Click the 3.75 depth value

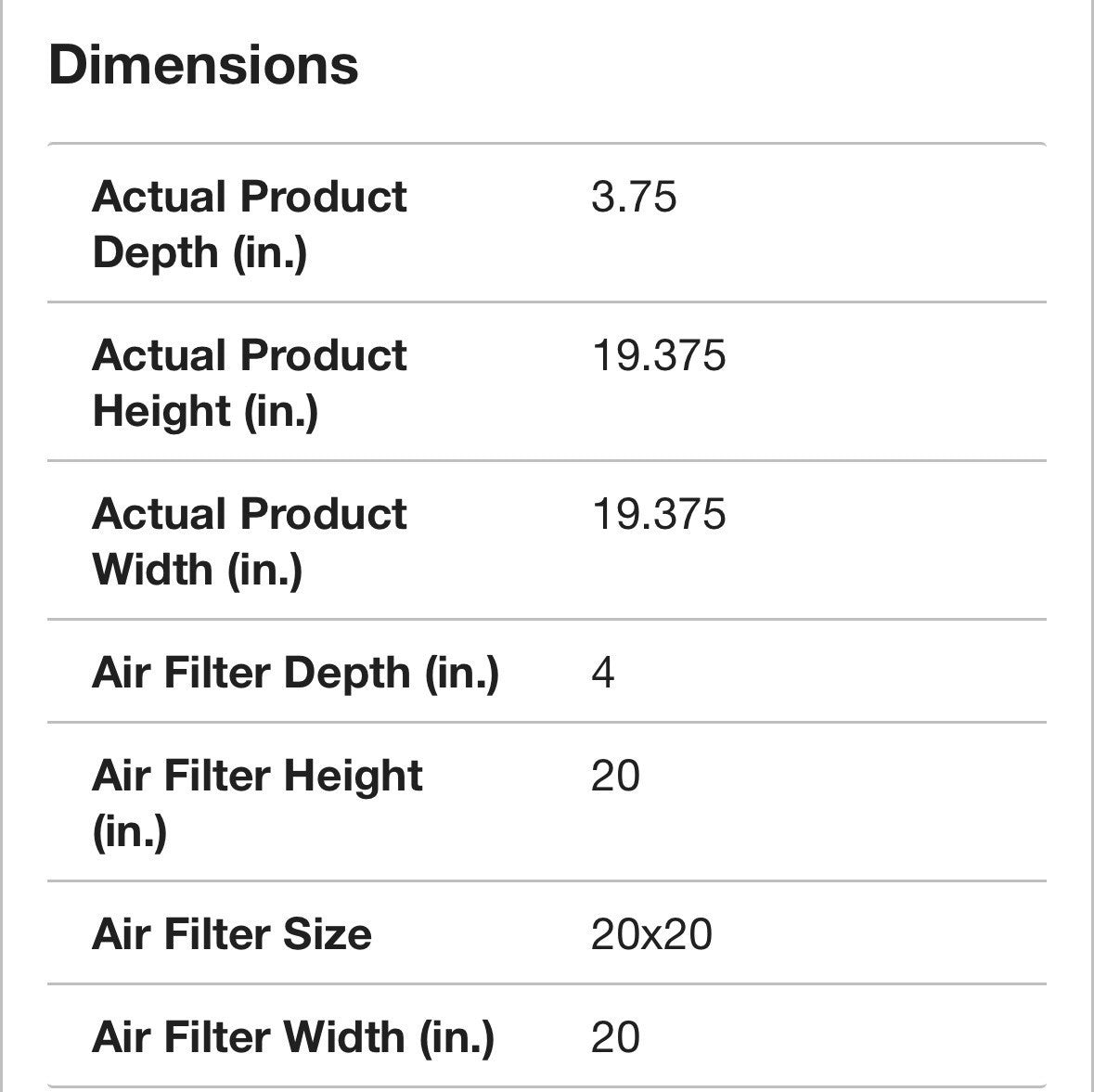click(x=634, y=197)
